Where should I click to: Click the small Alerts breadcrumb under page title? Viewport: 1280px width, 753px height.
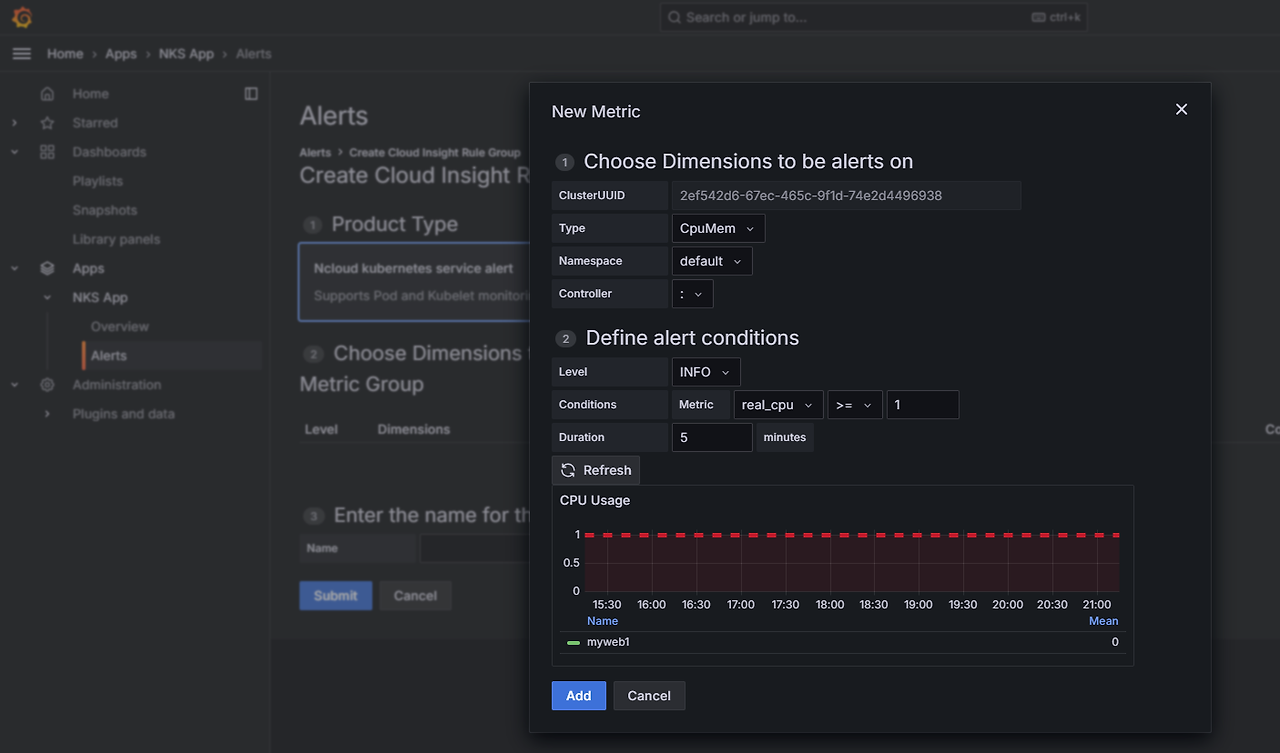315,153
